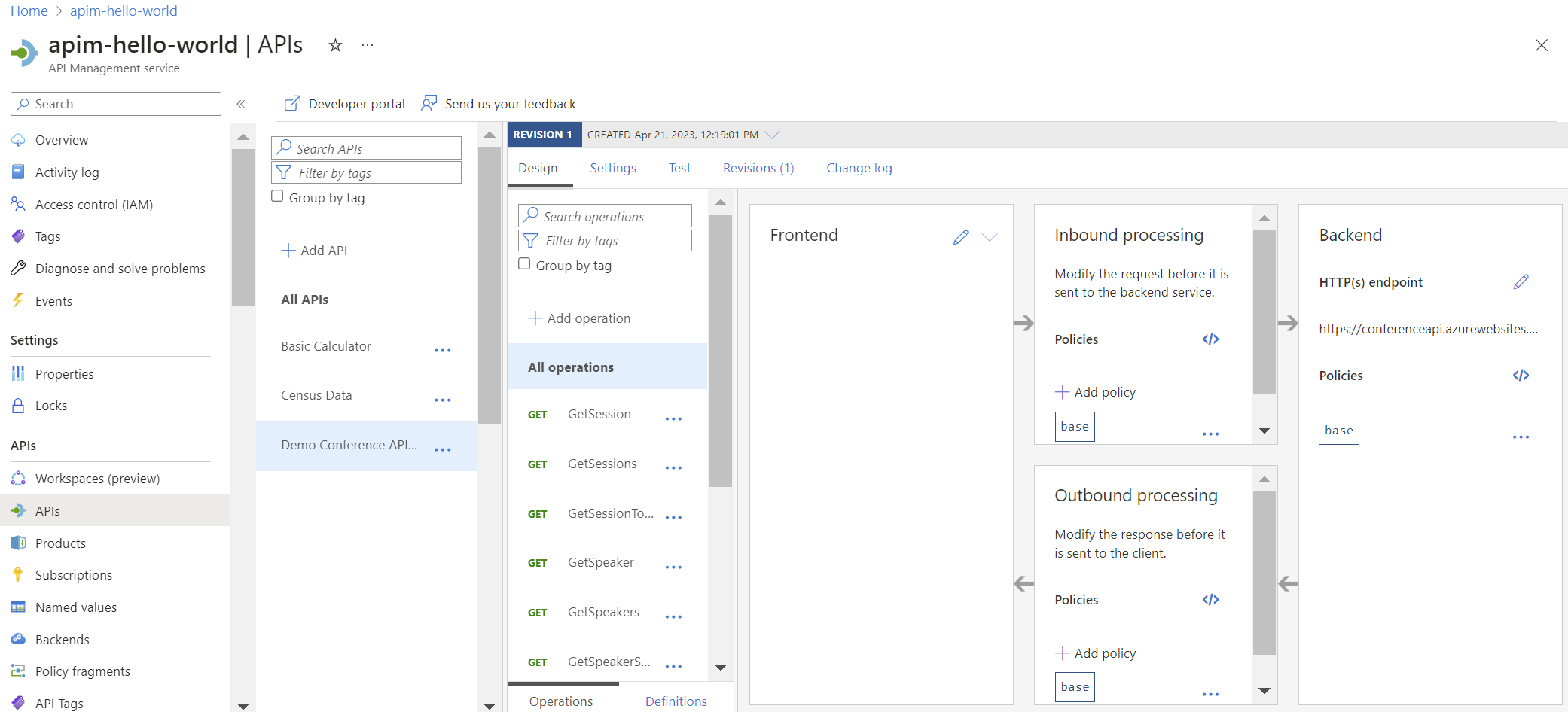Viewport: 1568px width, 712px height.
Task: Open the Change log tab
Action: 859,168
